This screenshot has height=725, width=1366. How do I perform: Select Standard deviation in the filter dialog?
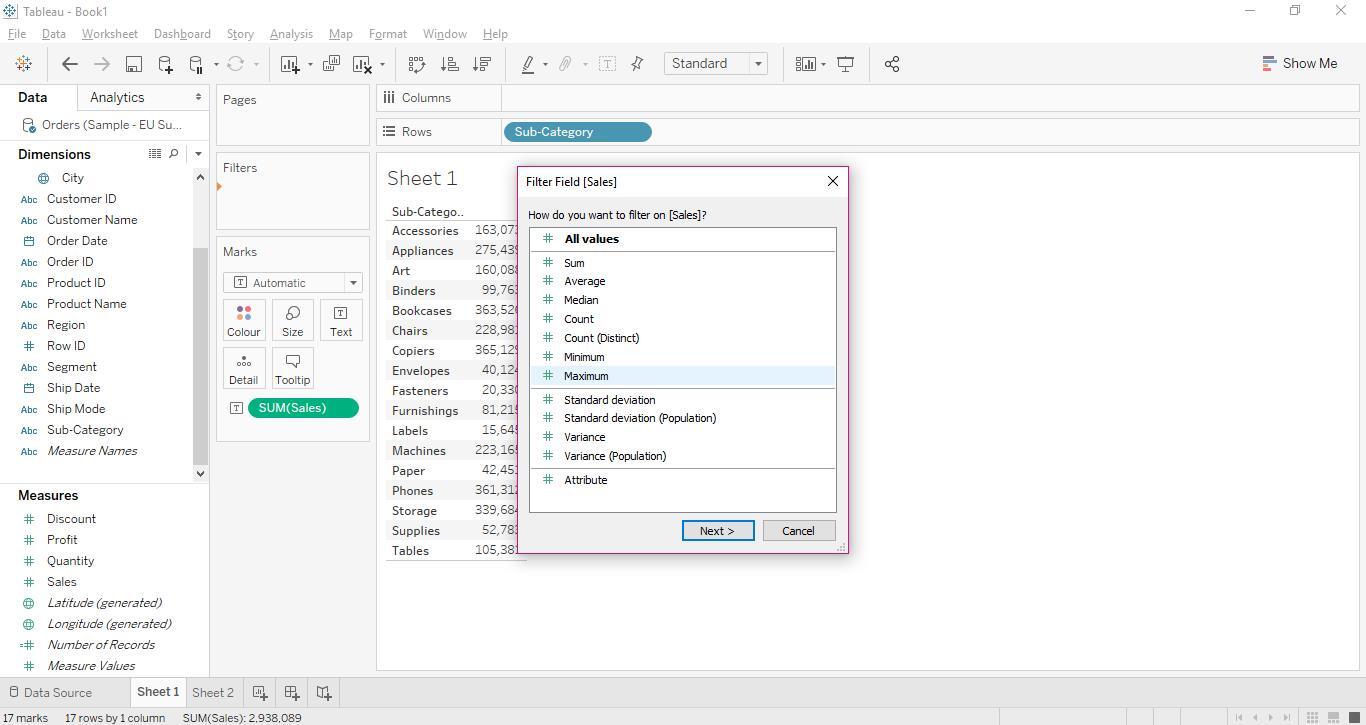pyautogui.click(x=609, y=399)
